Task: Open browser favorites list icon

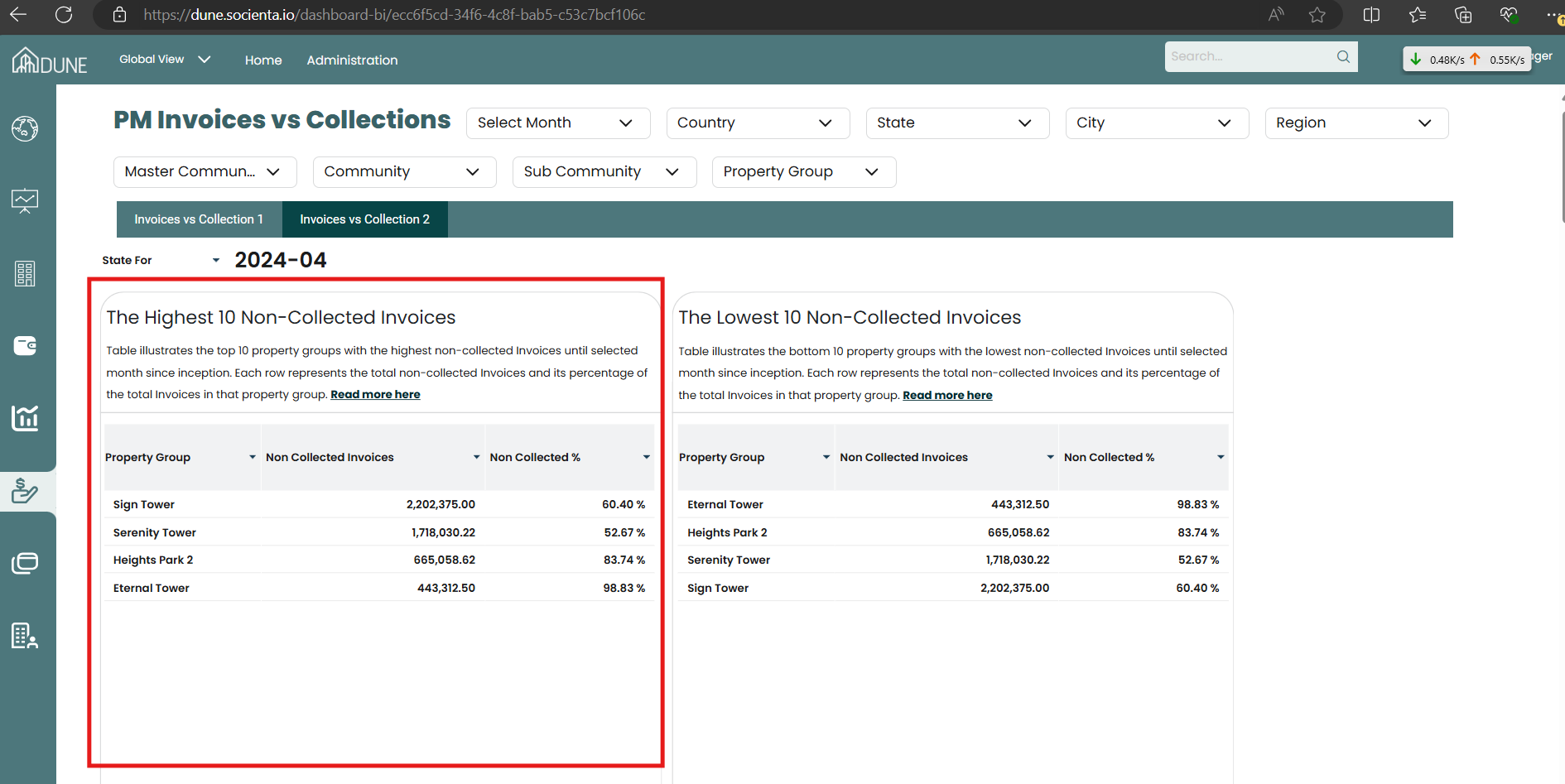Action: point(1418,15)
